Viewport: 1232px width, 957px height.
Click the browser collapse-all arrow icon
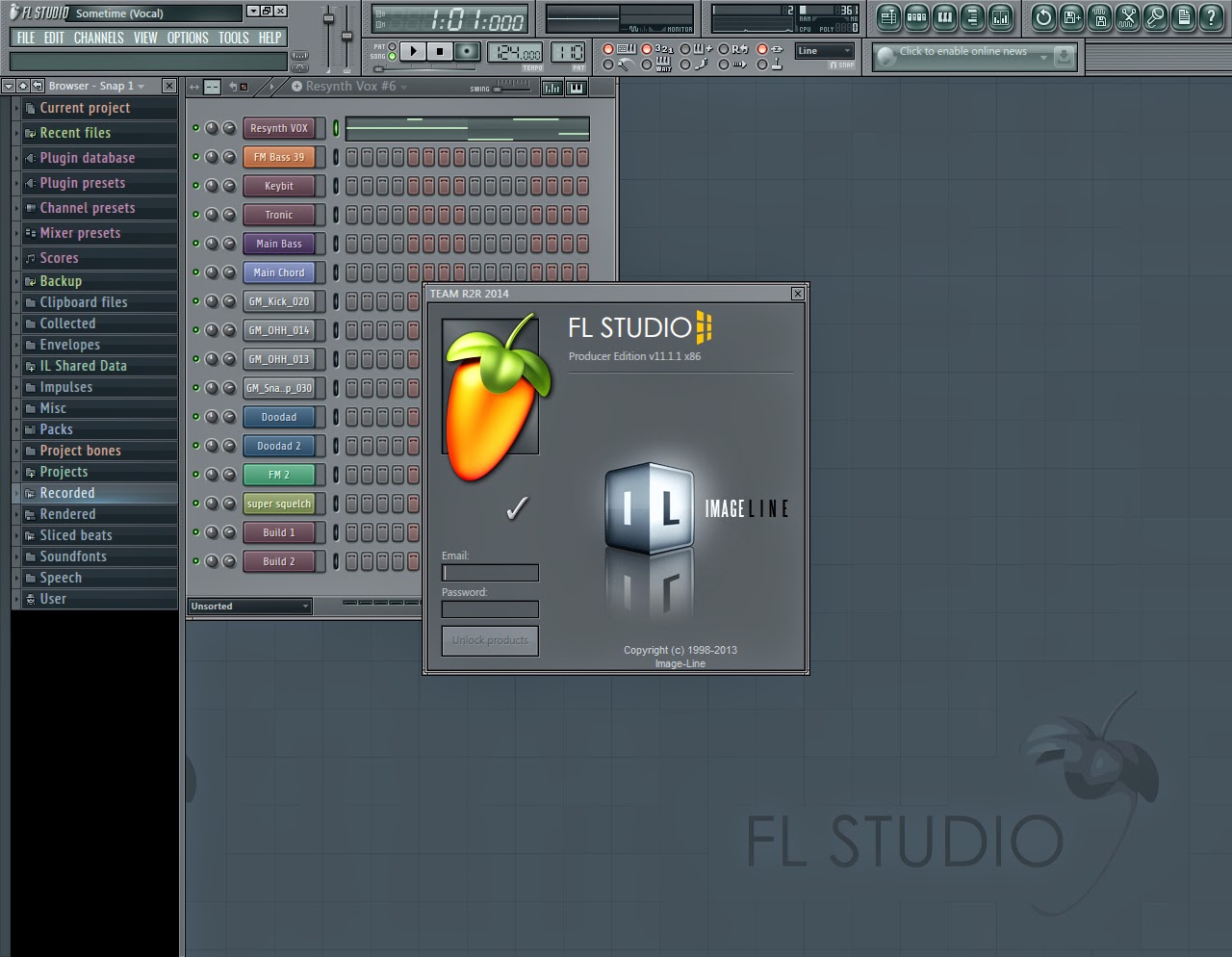pyautogui.click(x=9, y=86)
